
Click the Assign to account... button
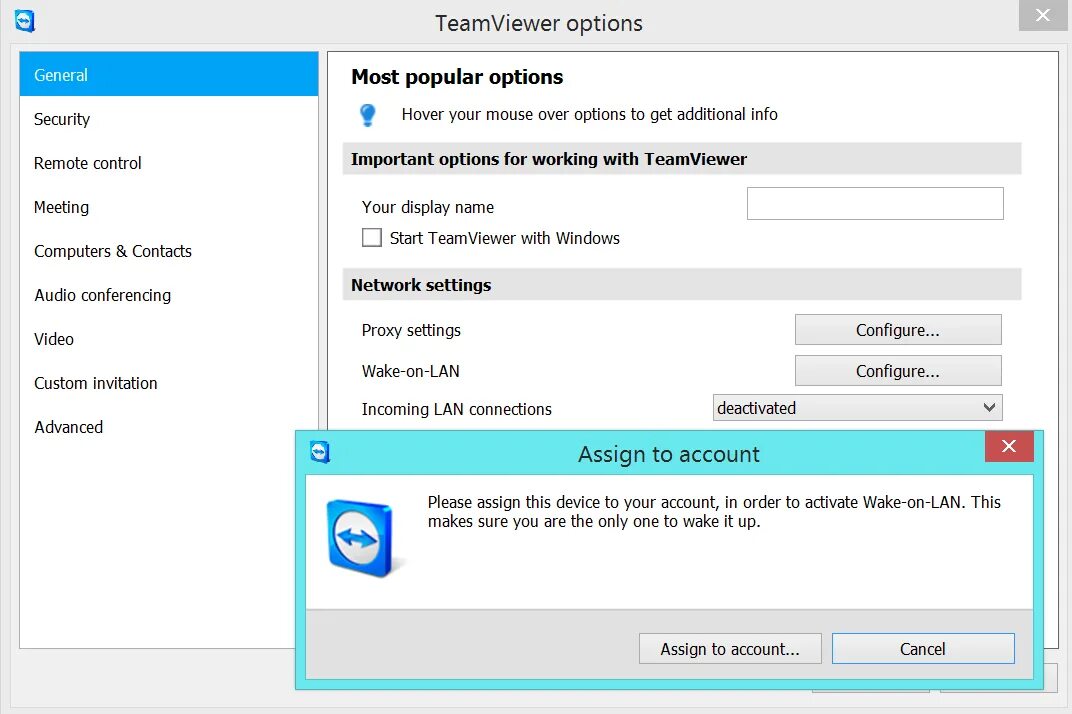point(730,648)
